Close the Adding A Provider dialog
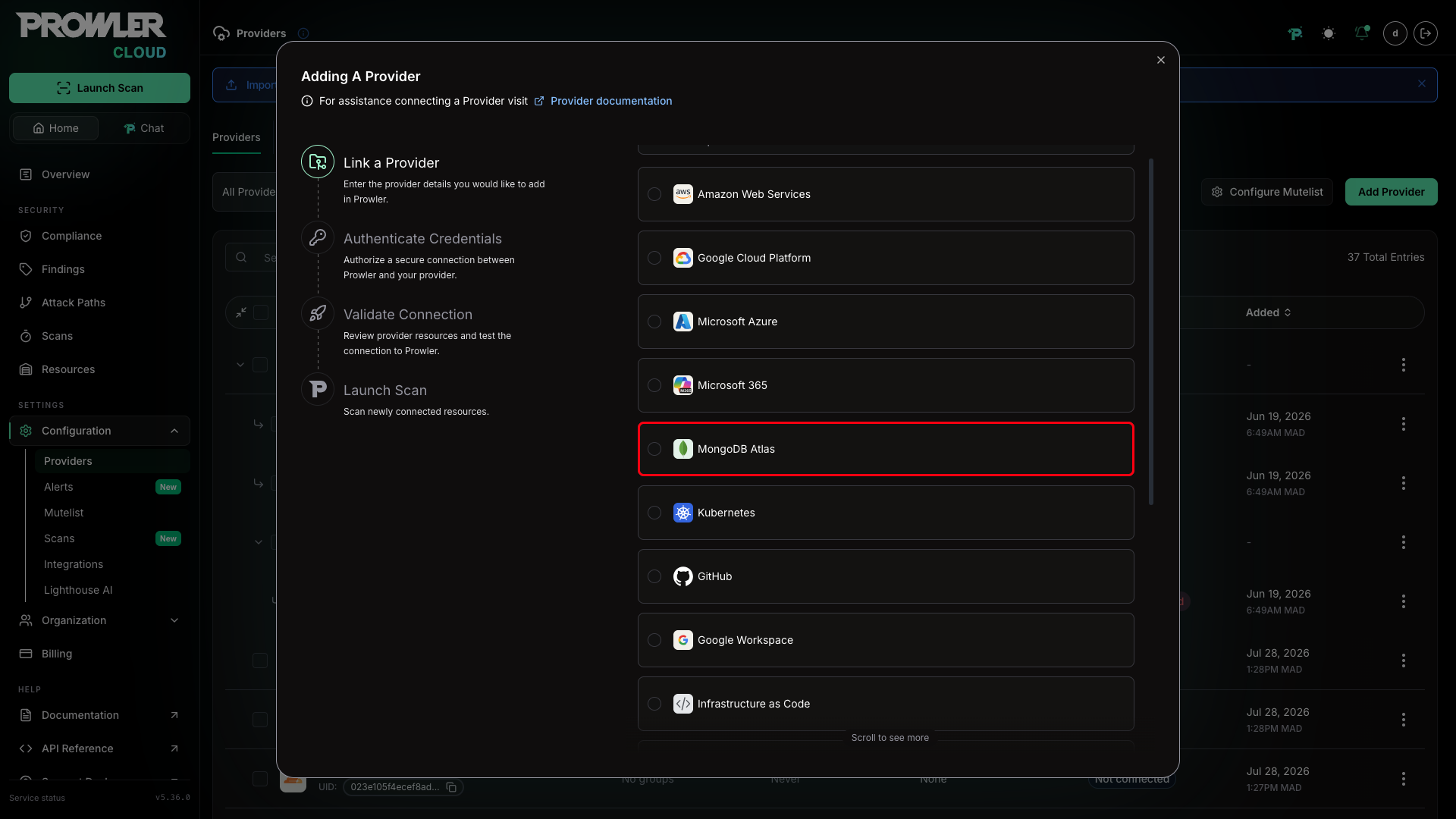 [x=1161, y=60]
